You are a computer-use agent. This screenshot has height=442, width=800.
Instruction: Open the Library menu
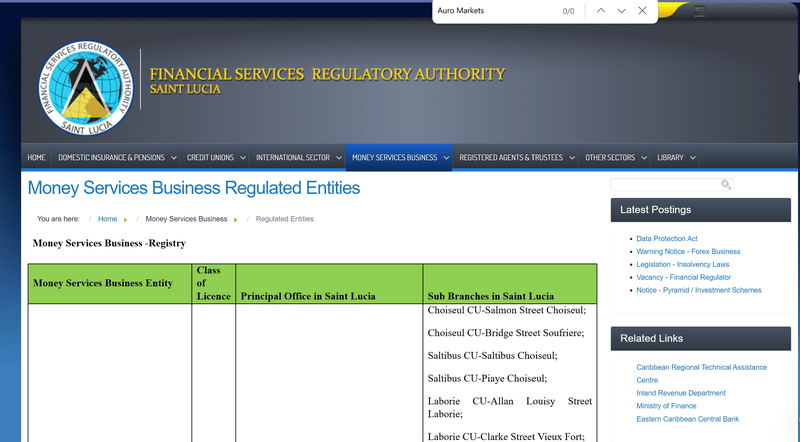coord(670,157)
